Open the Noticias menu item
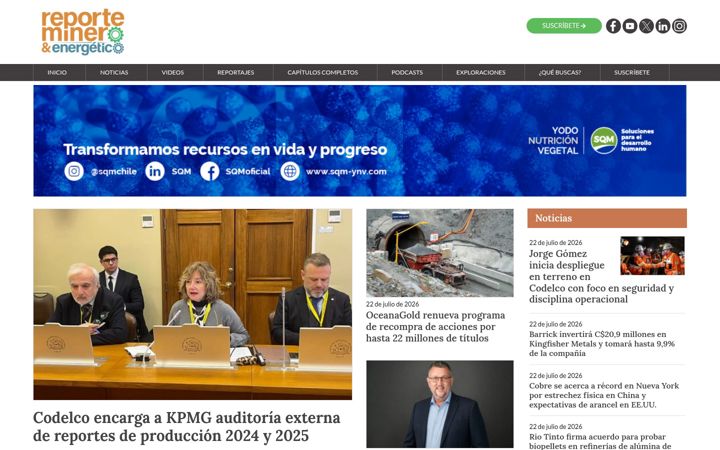Image resolution: width=720 pixels, height=450 pixels. 114,73
